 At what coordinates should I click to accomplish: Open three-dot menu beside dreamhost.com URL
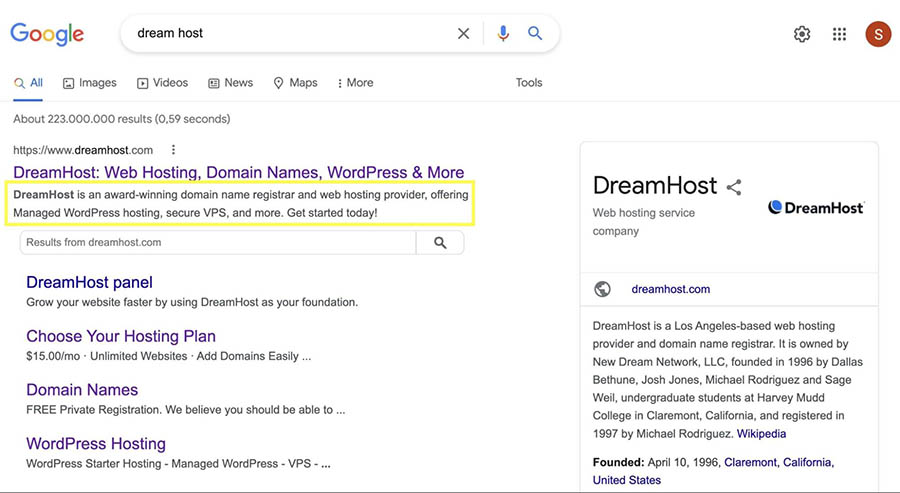[173, 150]
